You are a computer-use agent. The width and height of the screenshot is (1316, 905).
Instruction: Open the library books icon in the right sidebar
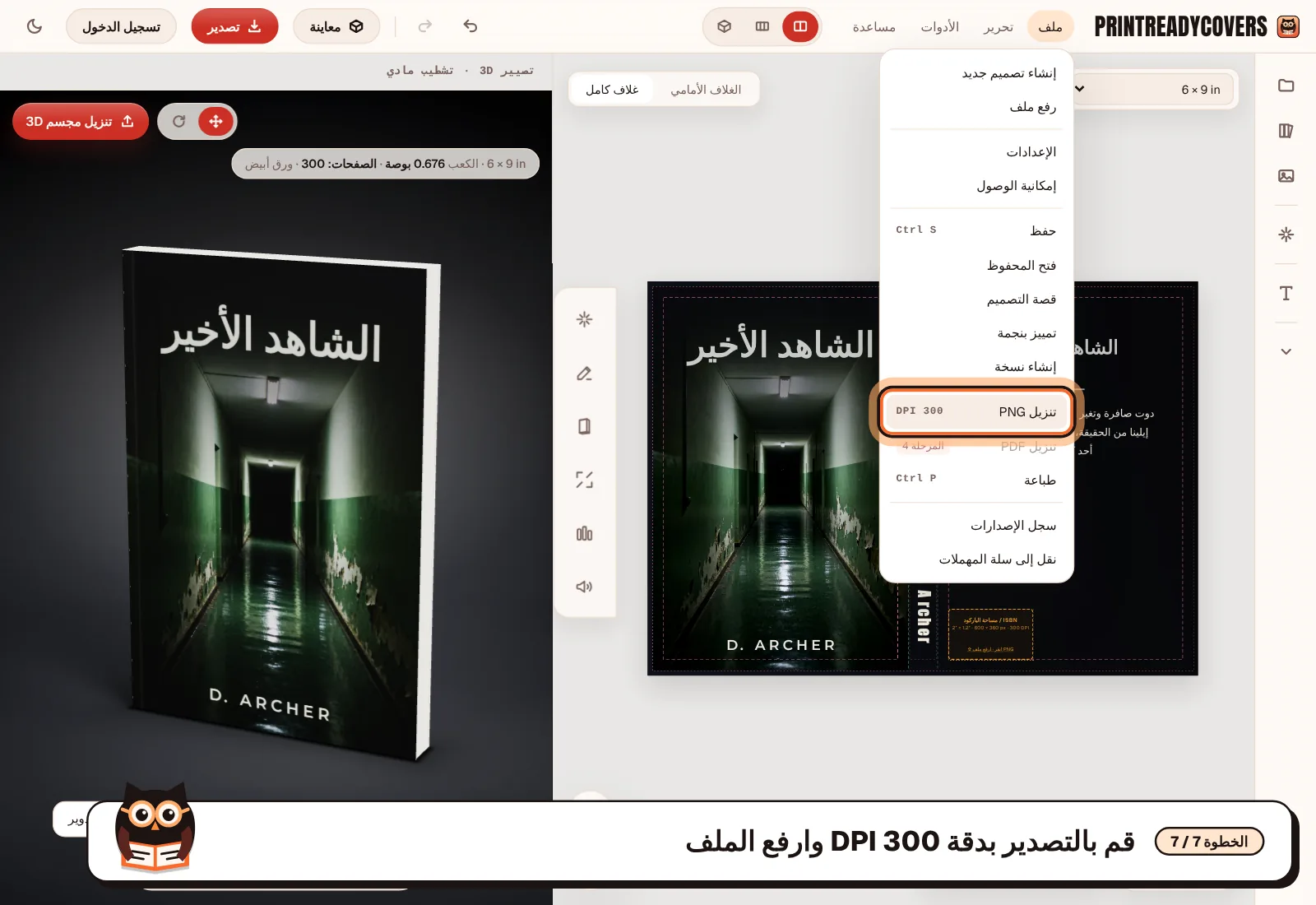[1286, 131]
